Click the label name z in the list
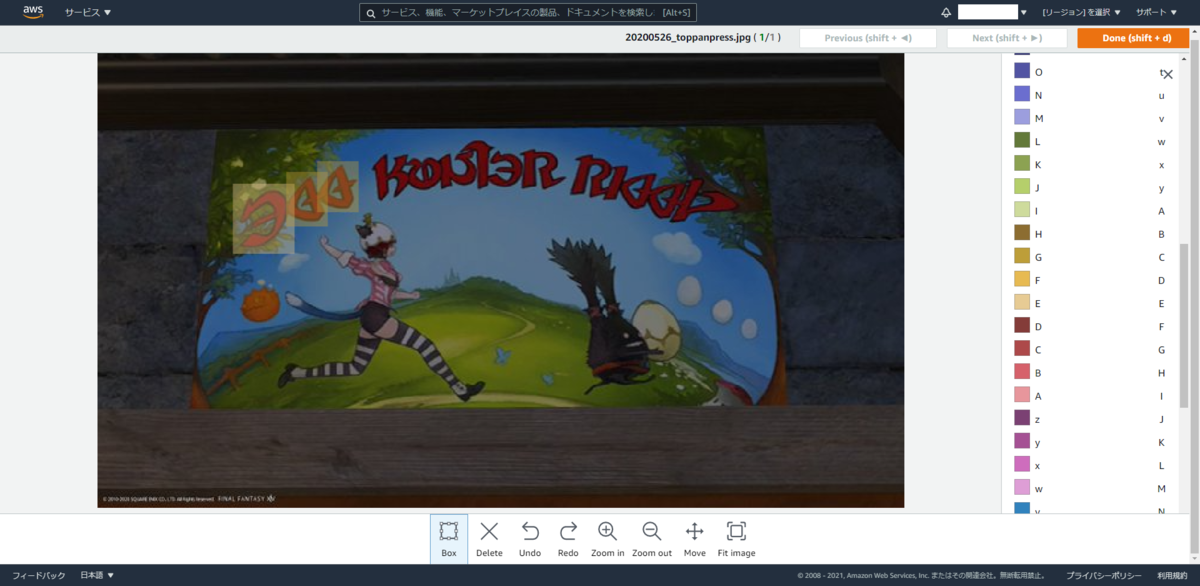 coord(1038,419)
